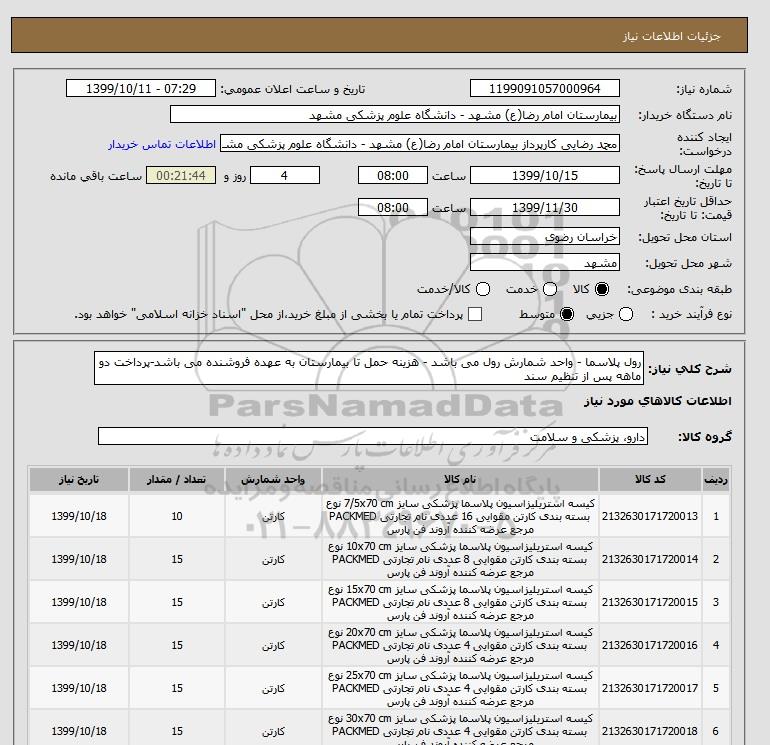
Task: Click the 25x70 cm product name cell
Action: (460, 688)
